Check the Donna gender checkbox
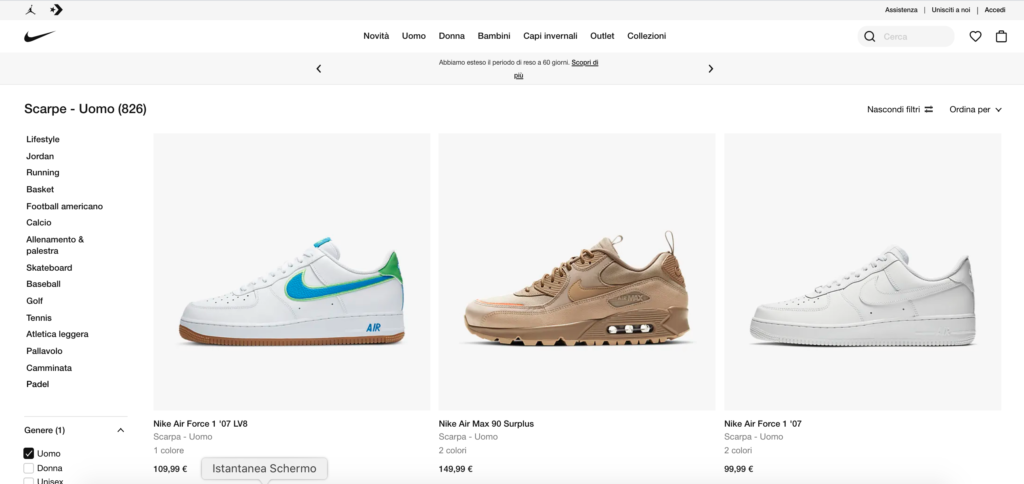1024x484 pixels. (29, 468)
